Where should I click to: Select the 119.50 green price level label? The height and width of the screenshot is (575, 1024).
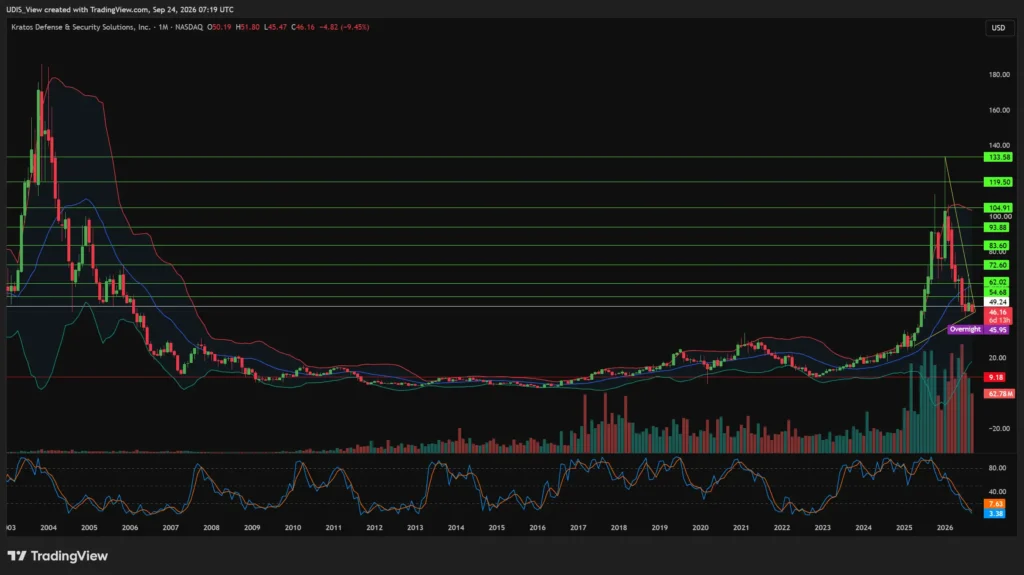coord(999,182)
